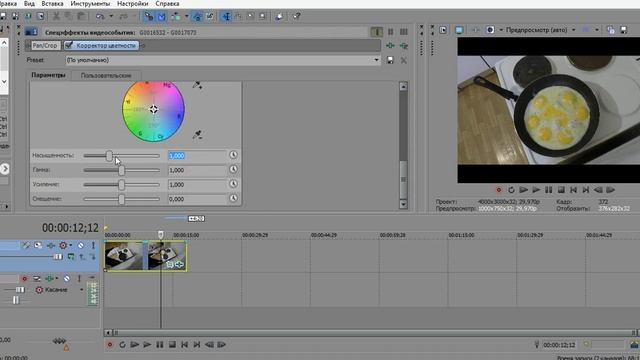Open the Вставка menu
This screenshot has width=640, height=360.
(x=52, y=4)
